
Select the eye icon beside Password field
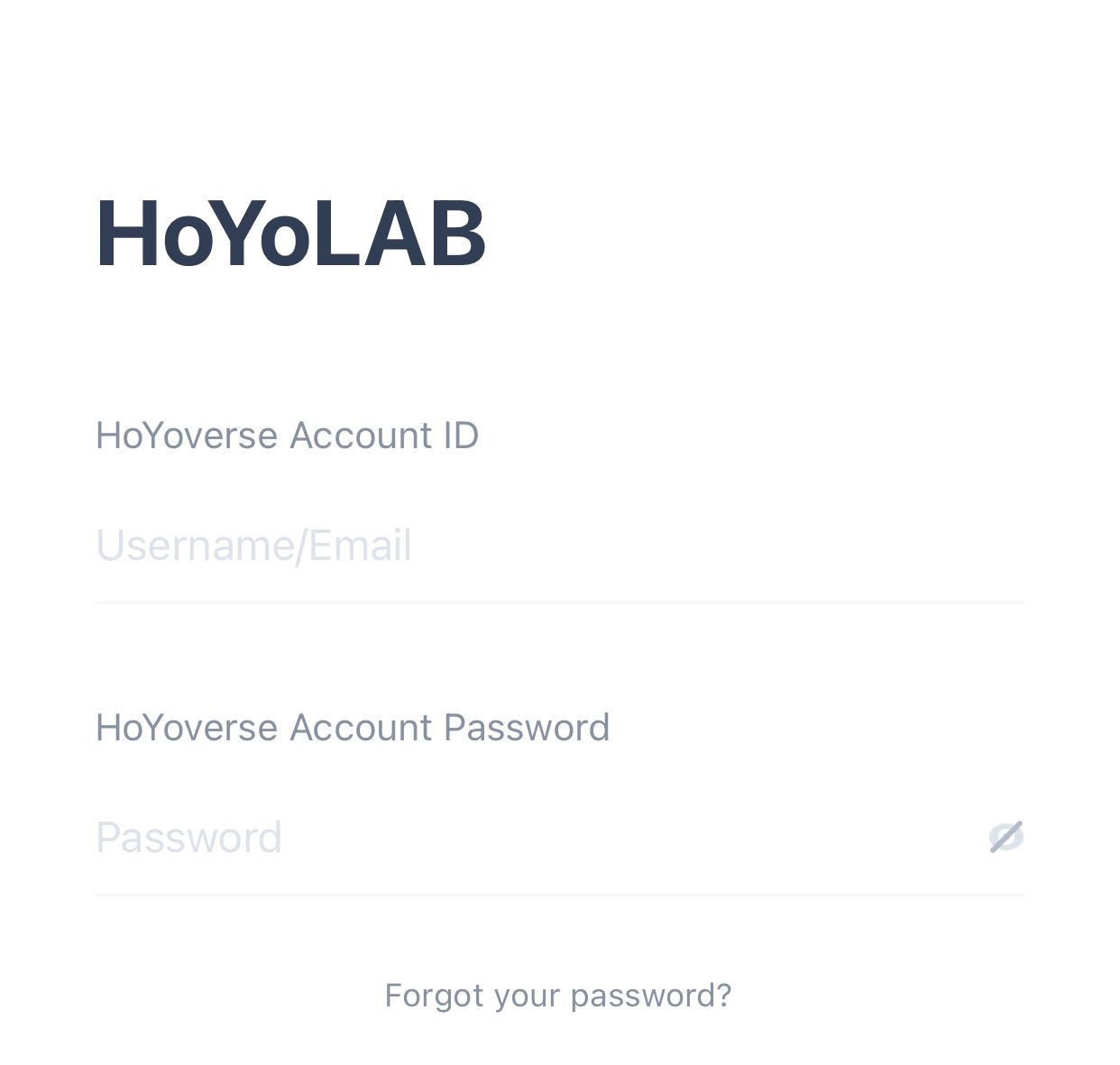[1007, 836]
